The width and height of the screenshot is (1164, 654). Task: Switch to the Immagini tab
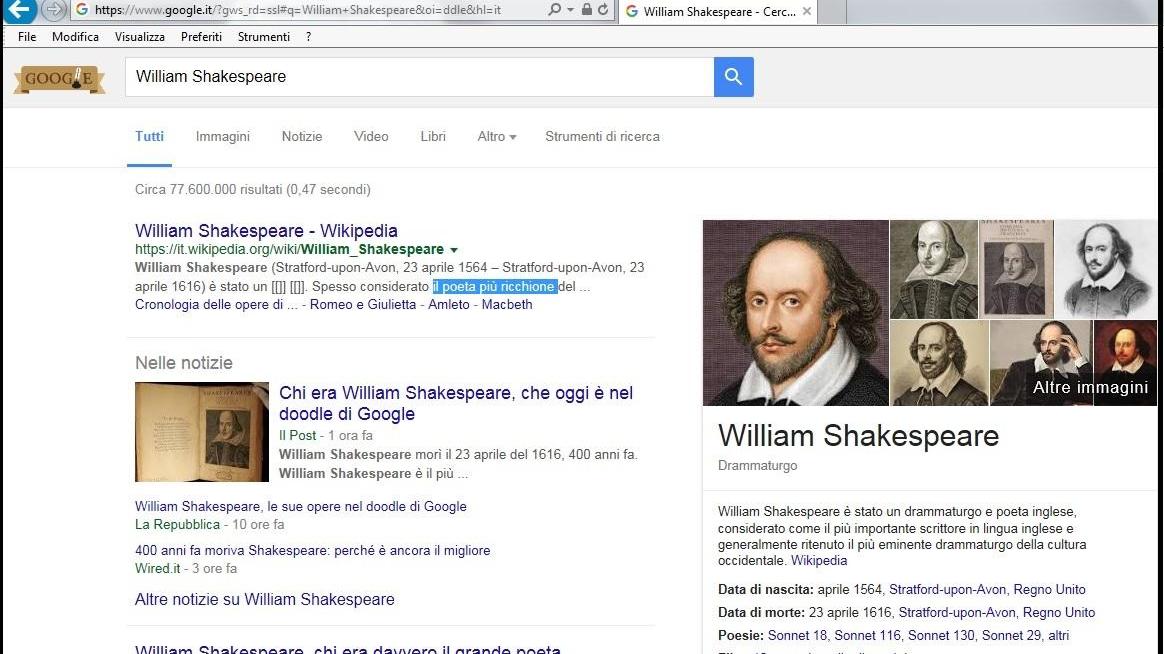[223, 137]
